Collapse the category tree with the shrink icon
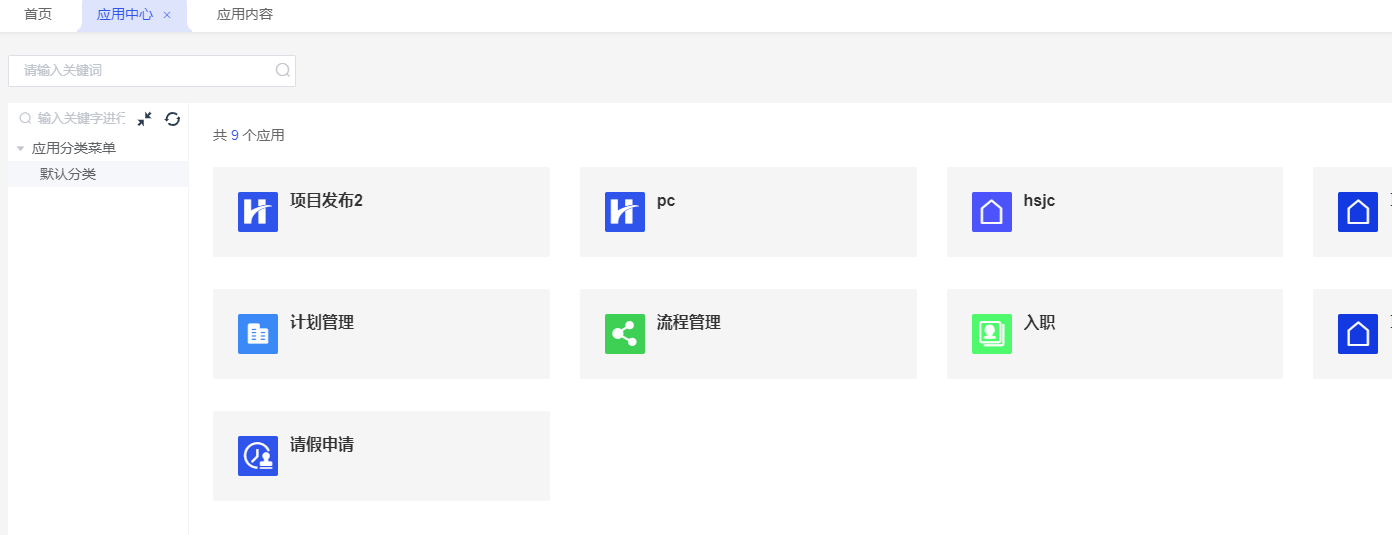This screenshot has height=535, width=1392. 145,119
